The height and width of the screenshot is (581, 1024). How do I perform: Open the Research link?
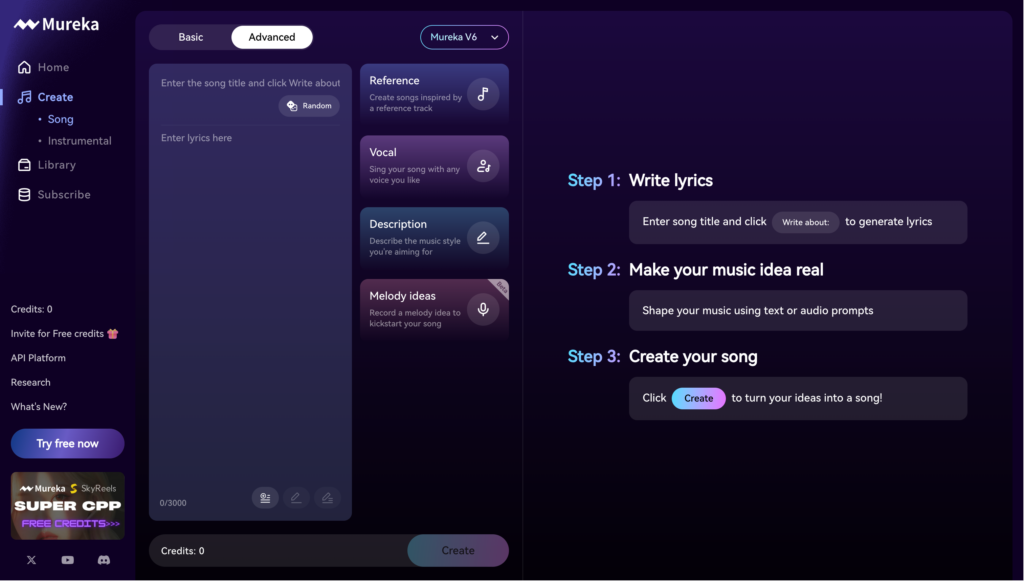[x=31, y=383]
